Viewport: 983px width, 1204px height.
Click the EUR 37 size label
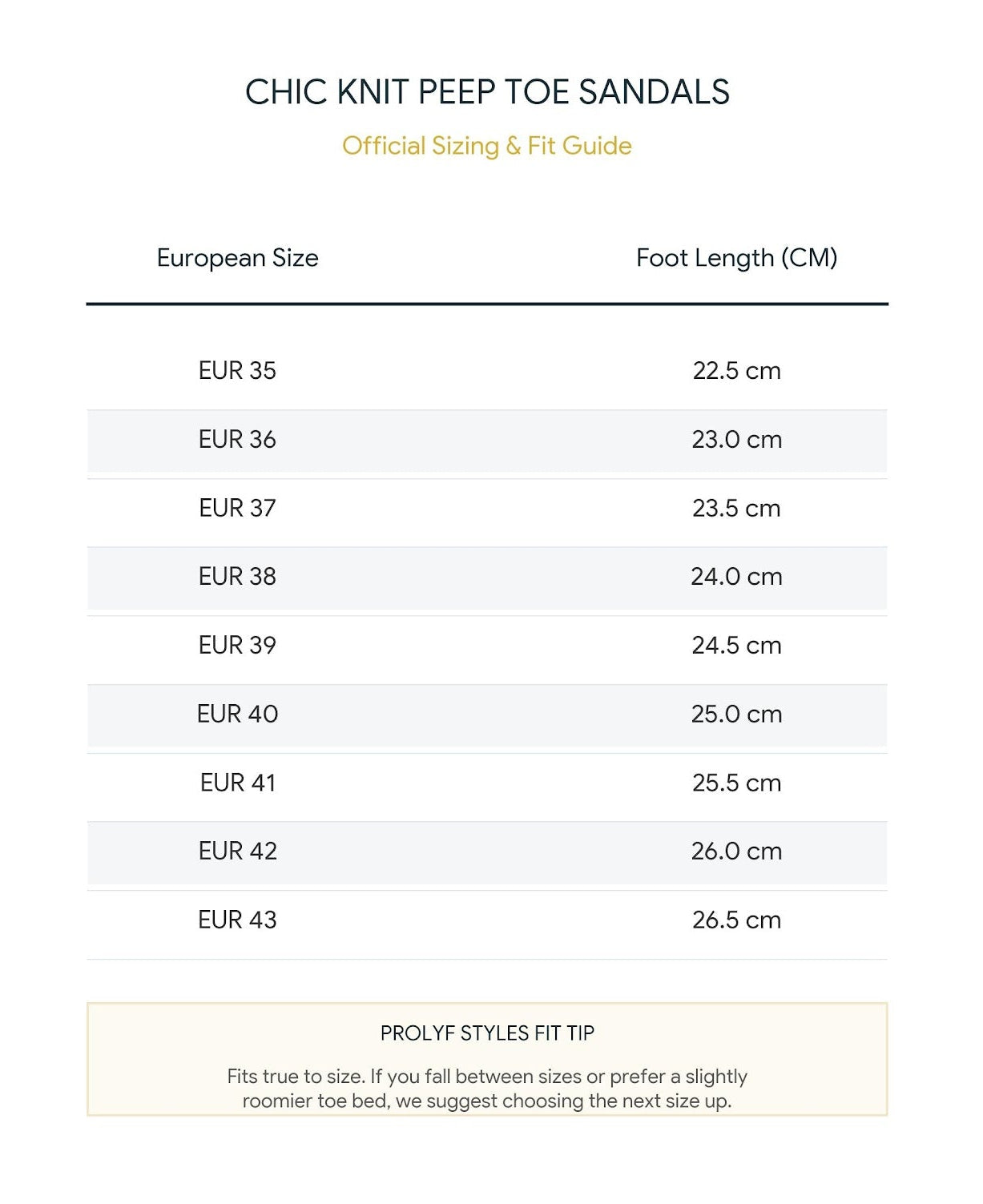point(237,508)
